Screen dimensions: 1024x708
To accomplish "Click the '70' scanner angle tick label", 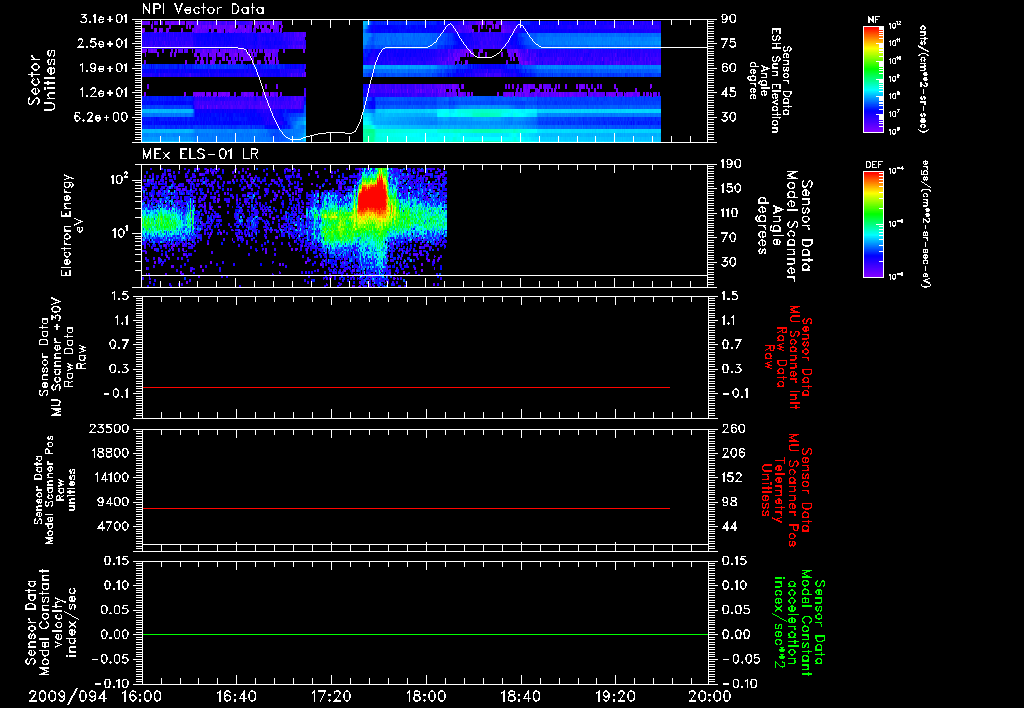I will [729, 238].
